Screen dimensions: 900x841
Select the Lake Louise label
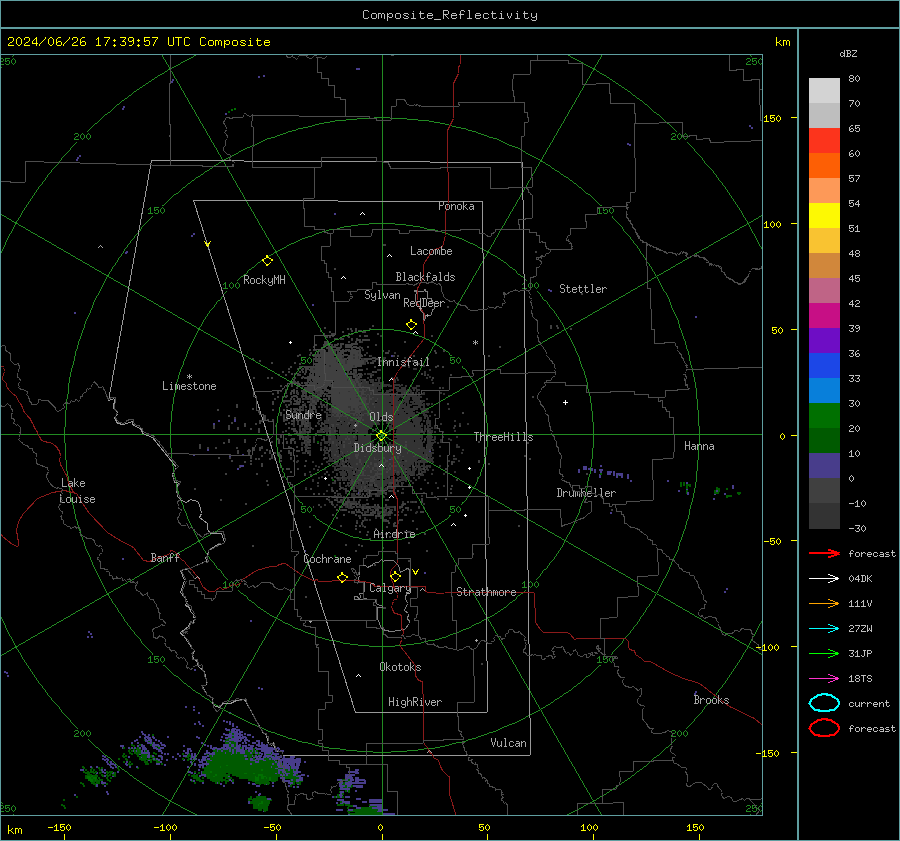[x=77, y=491]
